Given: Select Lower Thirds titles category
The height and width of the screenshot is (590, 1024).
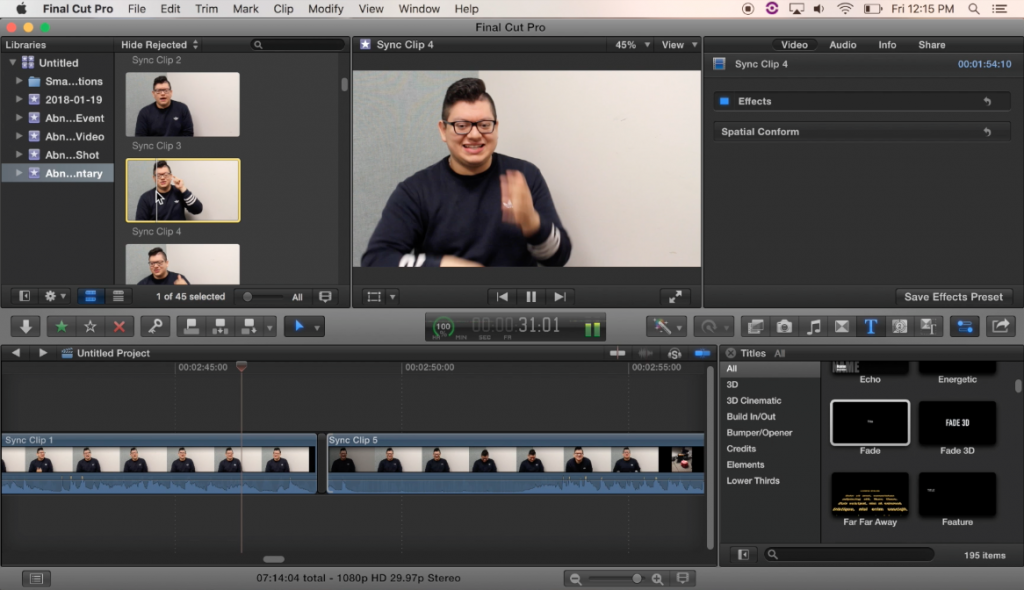Looking at the screenshot, I should pos(753,481).
